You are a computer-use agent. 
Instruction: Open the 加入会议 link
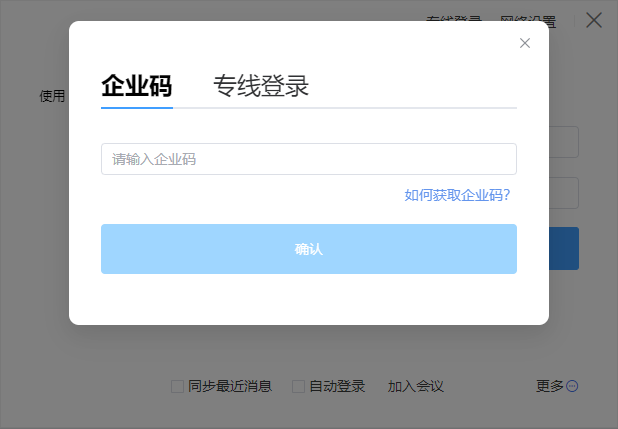tap(415, 386)
